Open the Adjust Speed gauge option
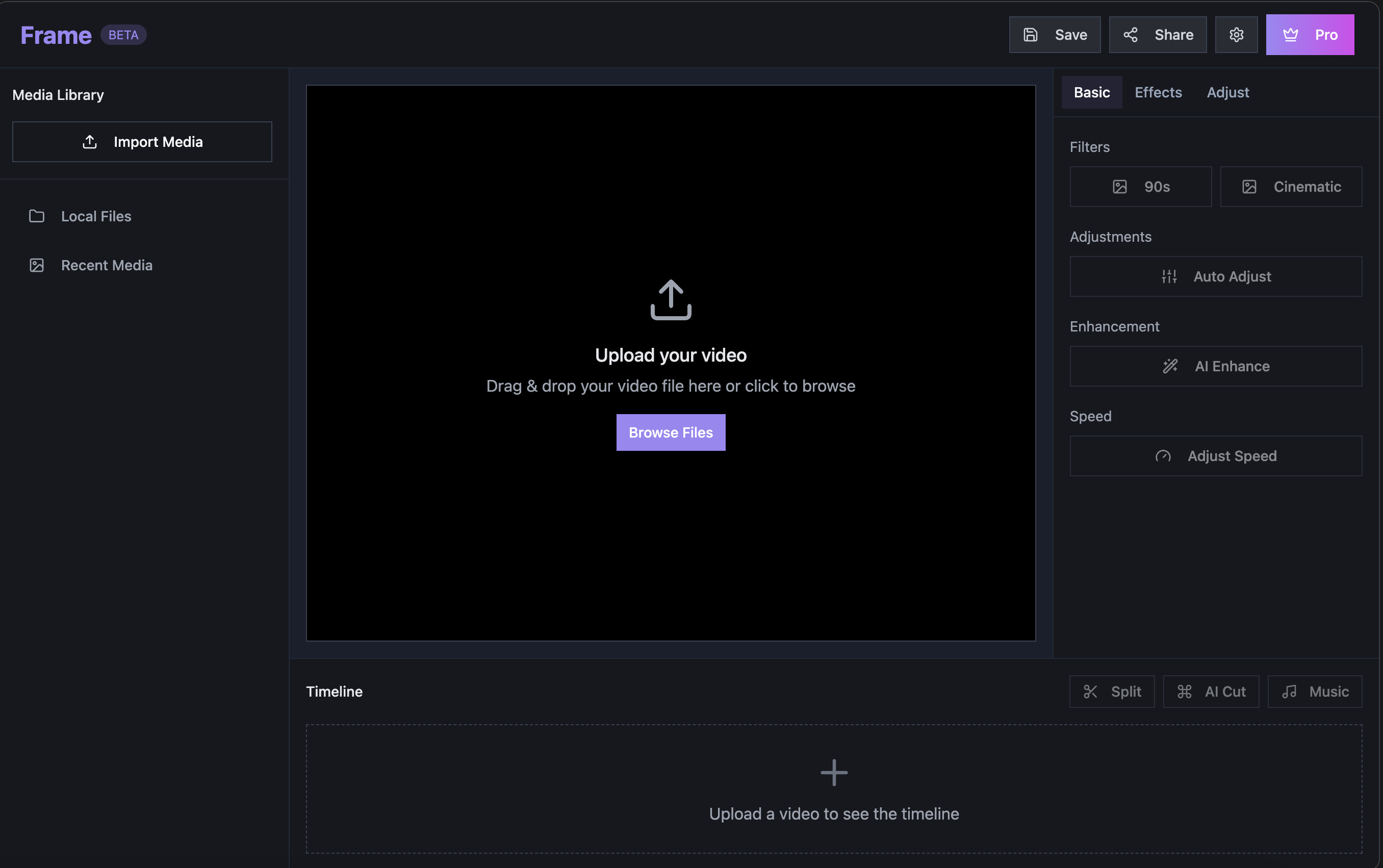The image size is (1383, 868). pyautogui.click(x=1215, y=456)
